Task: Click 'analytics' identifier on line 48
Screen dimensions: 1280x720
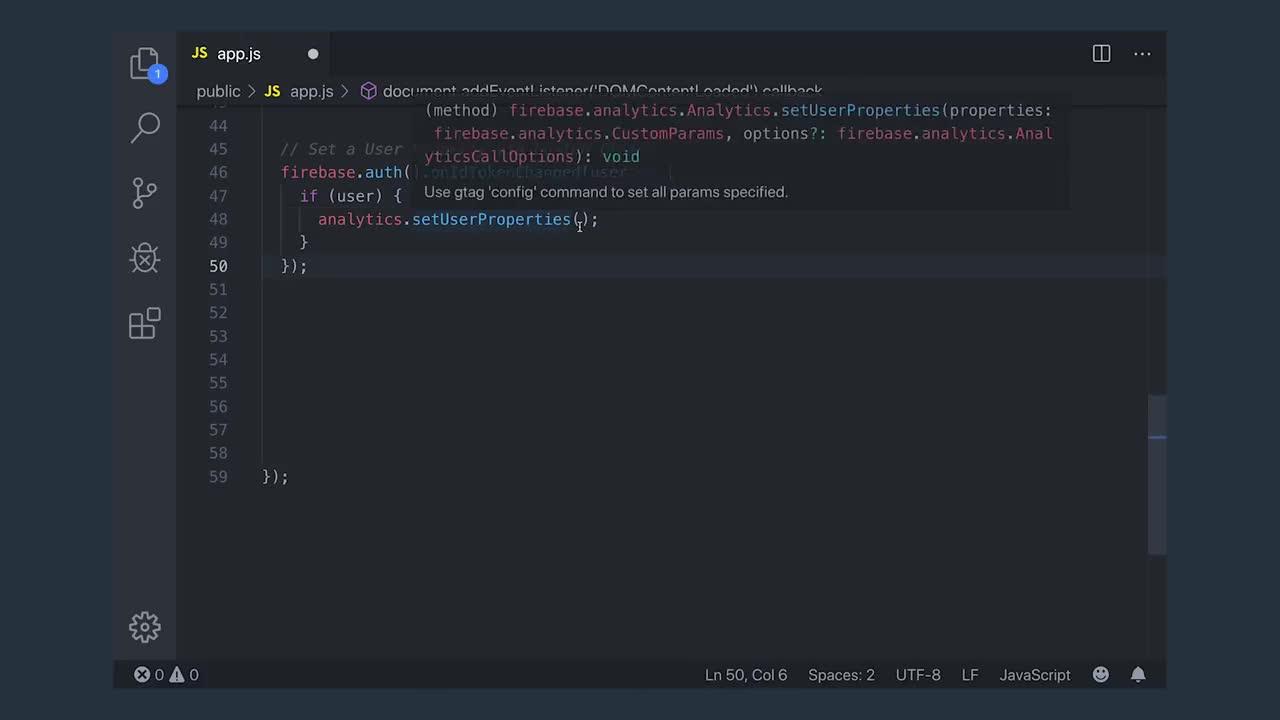Action: click(x=360, y=219)
